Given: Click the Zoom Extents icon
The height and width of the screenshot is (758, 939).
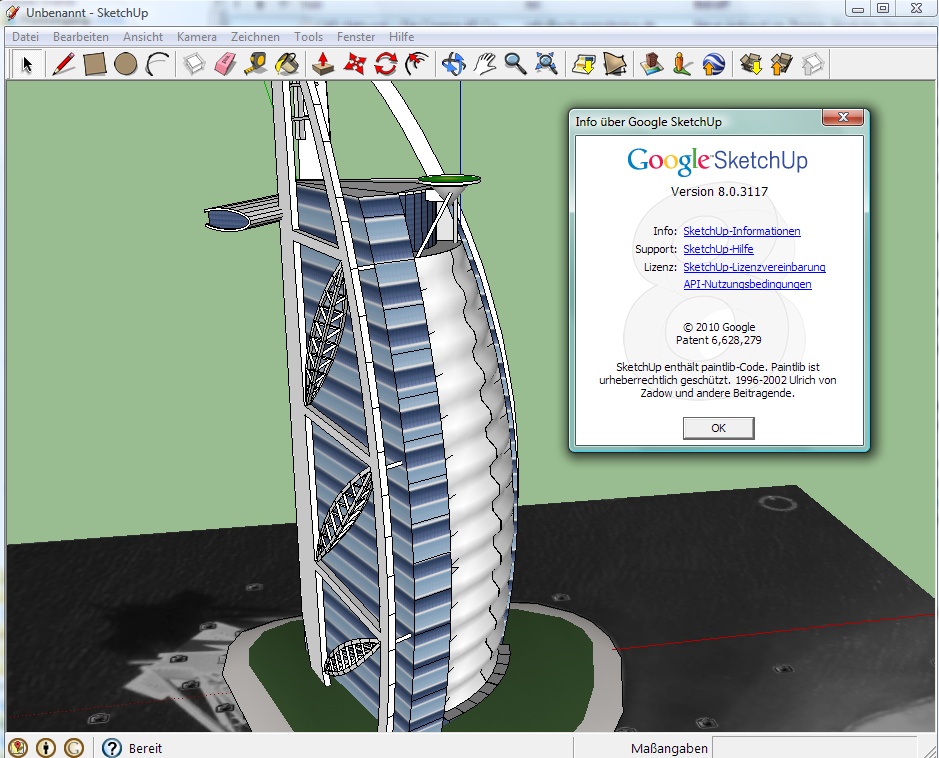Looking at the screenshot, I should click(547, 64).
